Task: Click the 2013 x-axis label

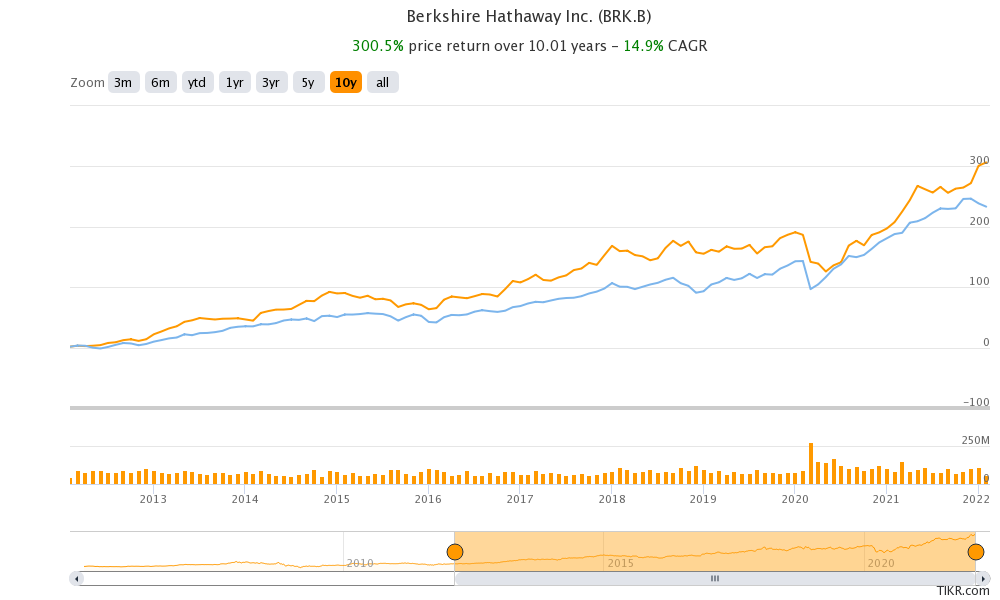Action: [153, 499]
